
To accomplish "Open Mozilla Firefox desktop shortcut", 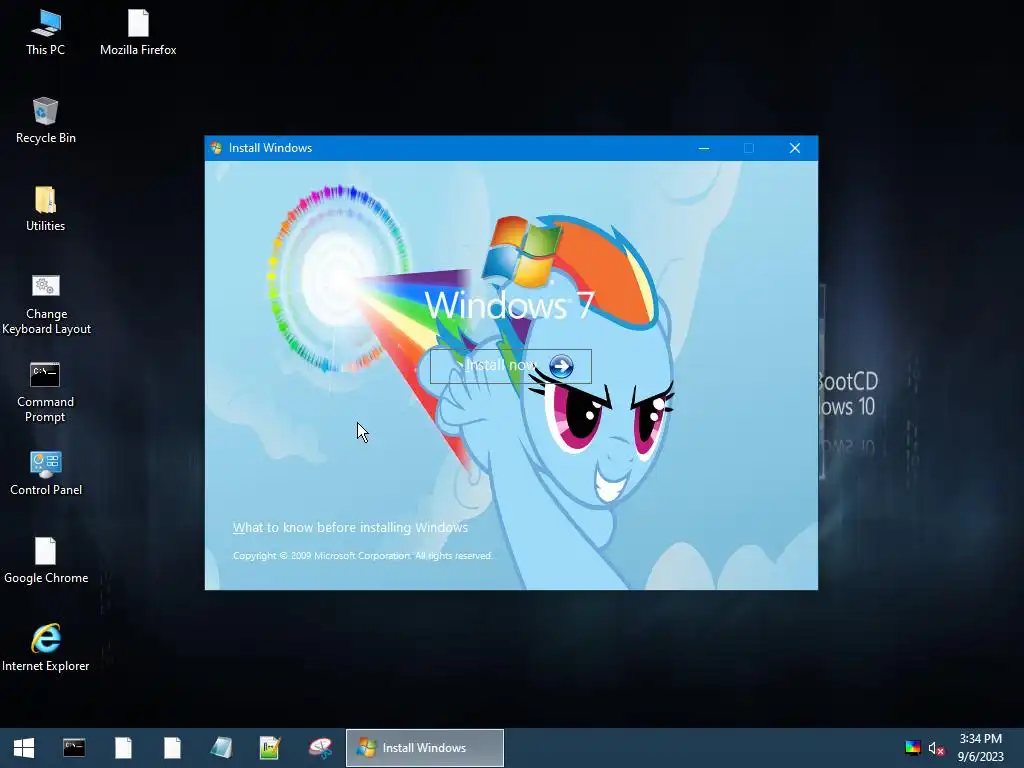I will coord(138,33).
